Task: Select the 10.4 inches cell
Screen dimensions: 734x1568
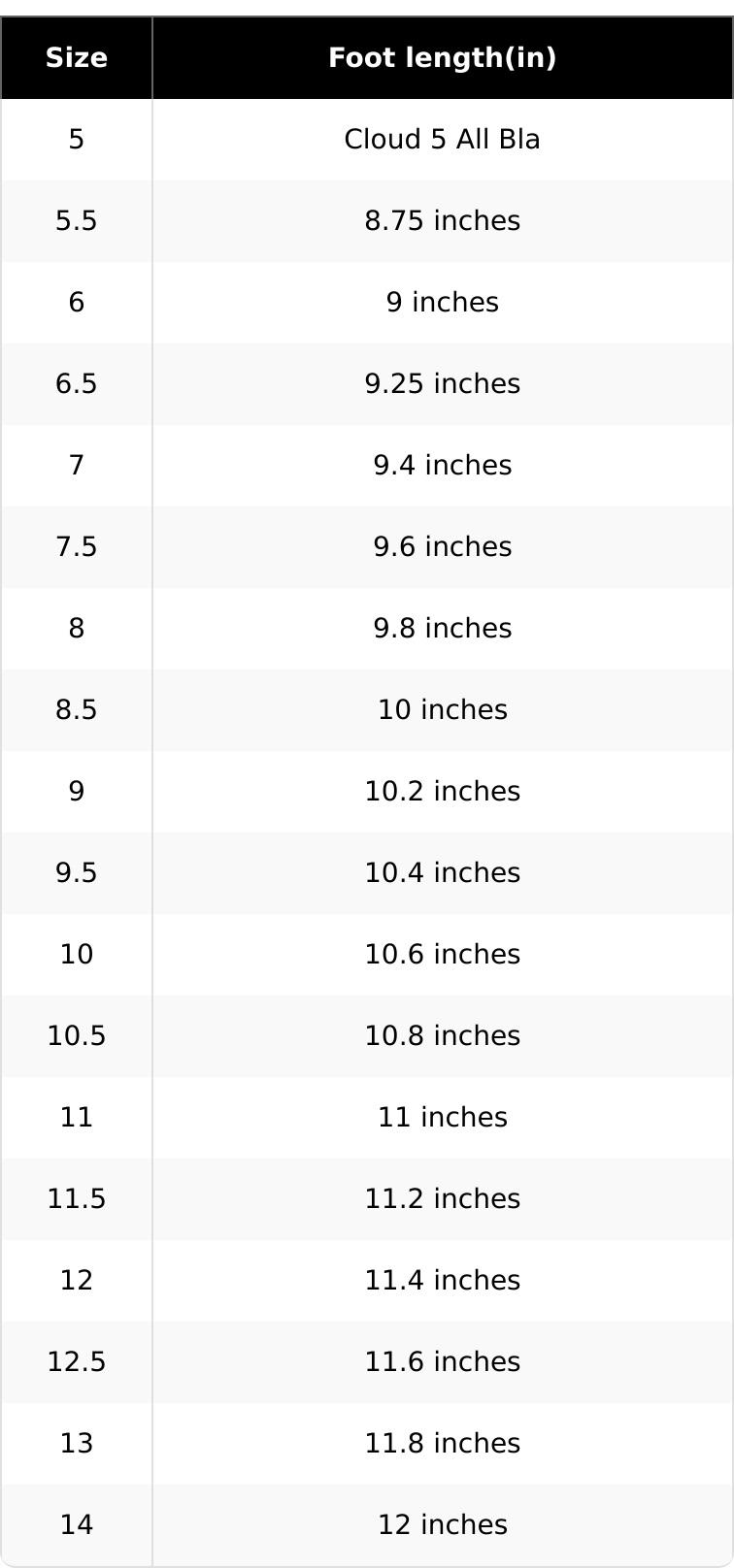Action: (x=442, y=873)
